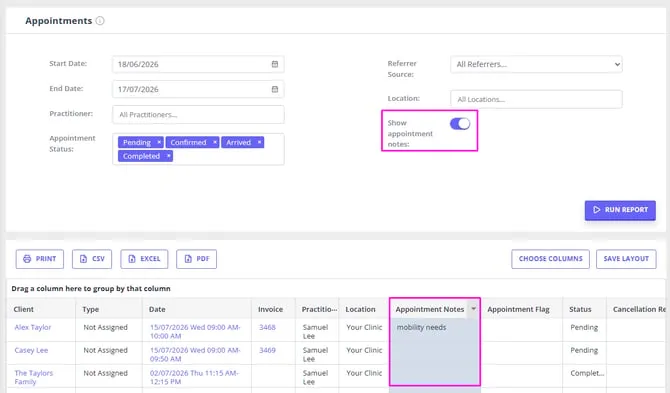Screen dimensions: 670x393
Task: Run the appointments report
Action: coord(620,210)
